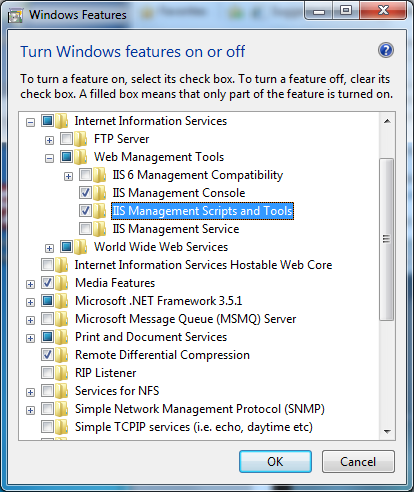Click the folder icon beside Media Features
This screenshot has width=414, height=492.
pos(62,283)
